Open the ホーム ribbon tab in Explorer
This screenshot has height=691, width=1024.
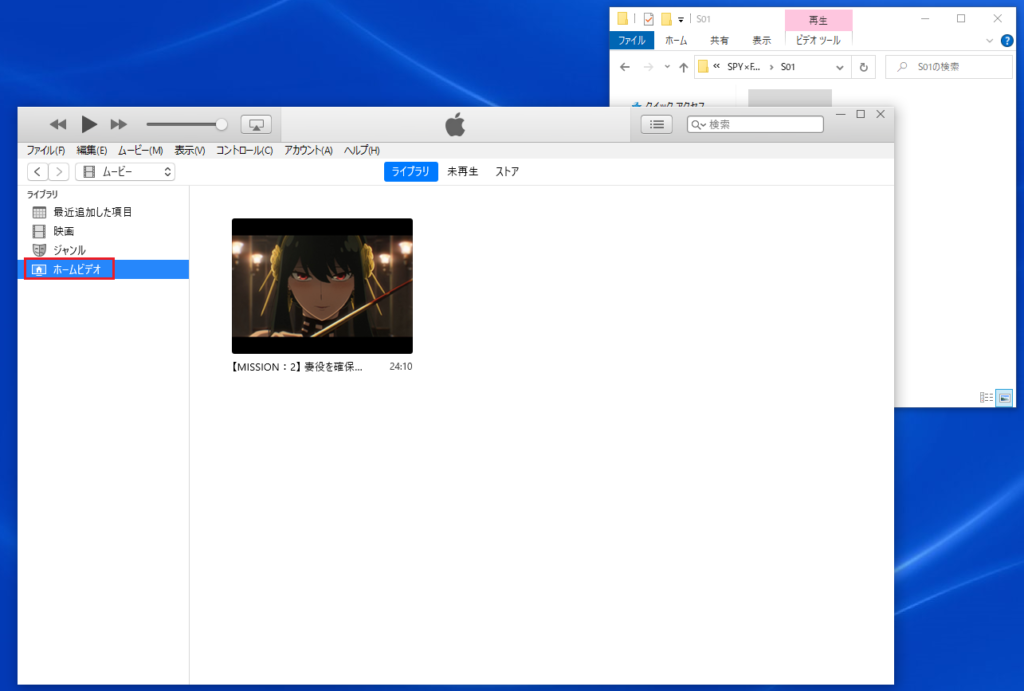click(676, 40)
